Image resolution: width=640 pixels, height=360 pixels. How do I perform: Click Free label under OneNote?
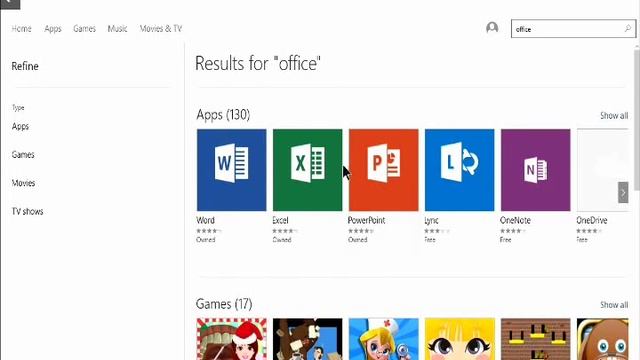pyautogui.click(x=505, y=240)
